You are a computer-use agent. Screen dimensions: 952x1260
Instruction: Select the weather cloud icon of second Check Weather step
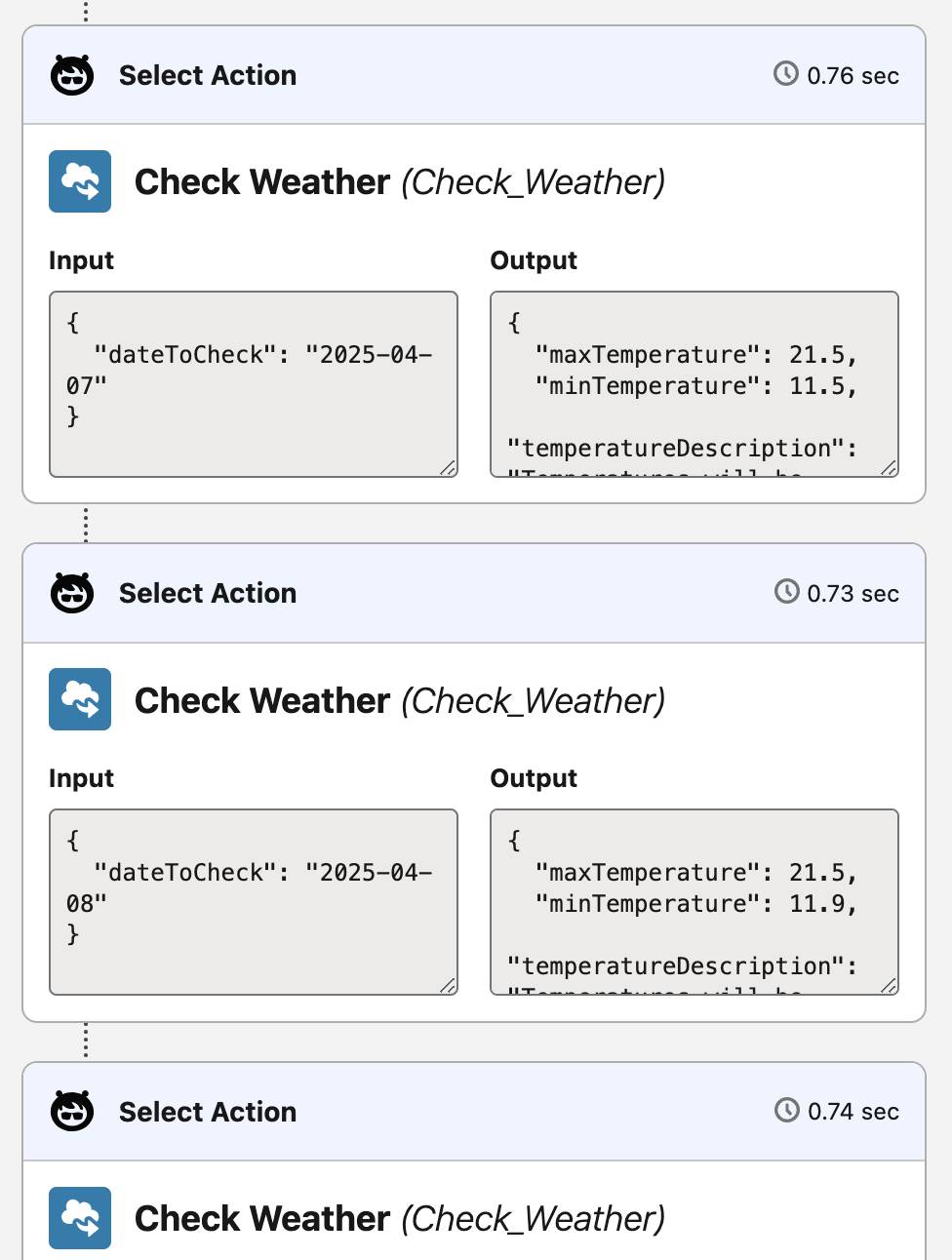pos(79,699)
